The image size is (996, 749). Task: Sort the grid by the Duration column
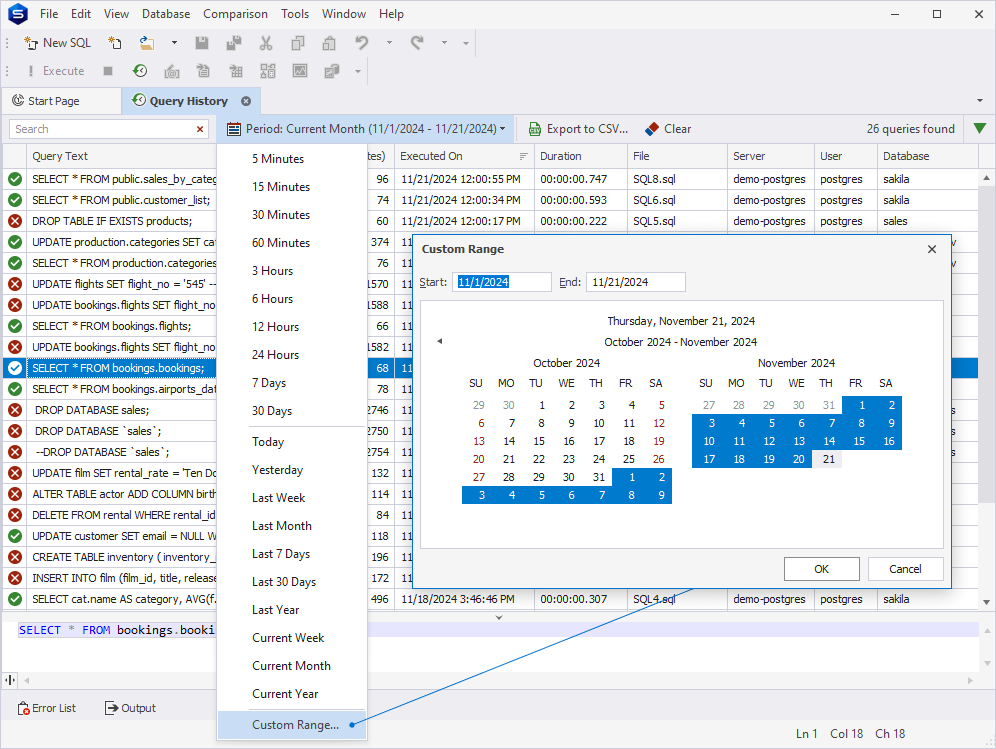[580, 156]
